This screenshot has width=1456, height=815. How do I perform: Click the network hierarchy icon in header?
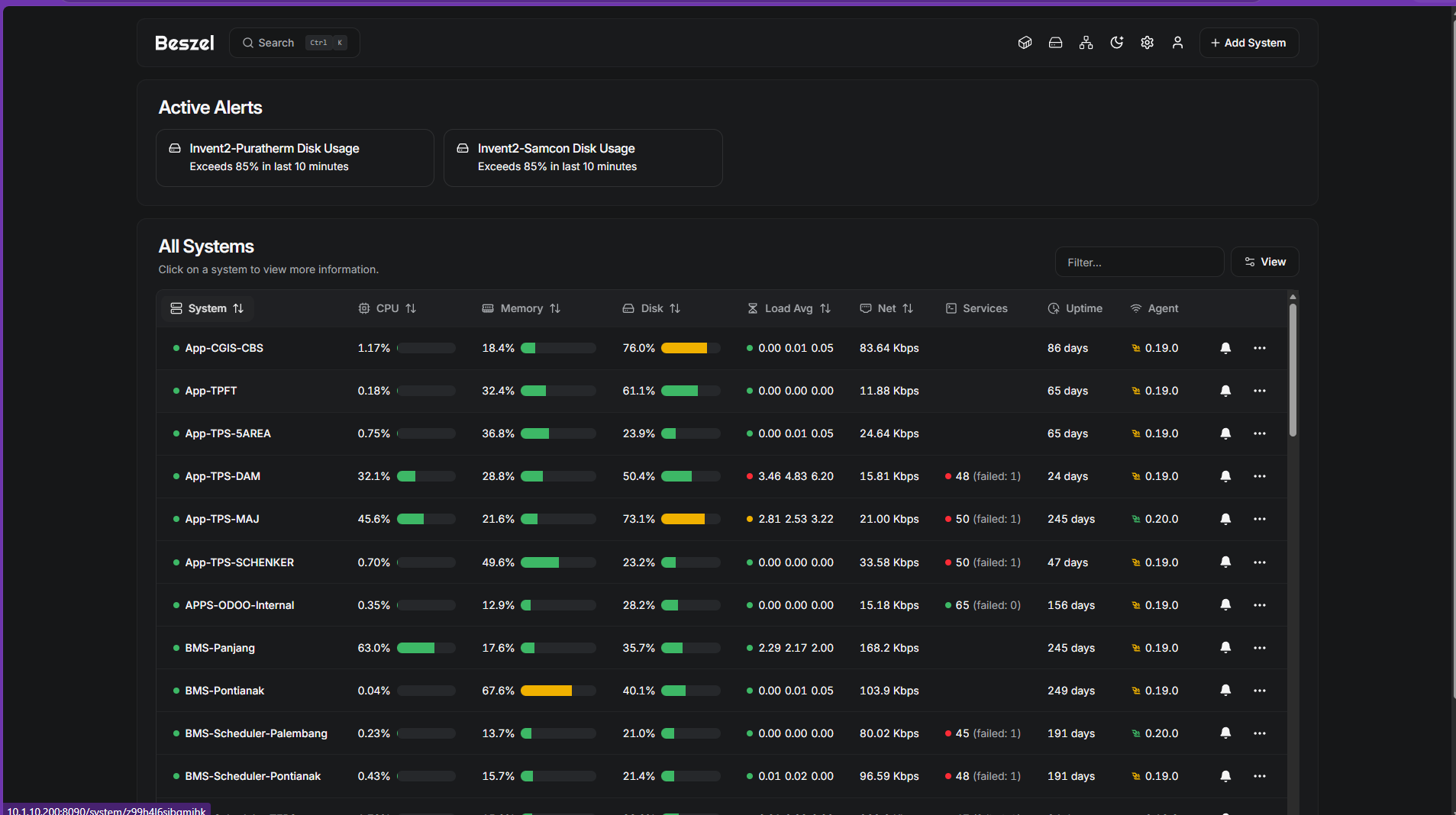1086,43
